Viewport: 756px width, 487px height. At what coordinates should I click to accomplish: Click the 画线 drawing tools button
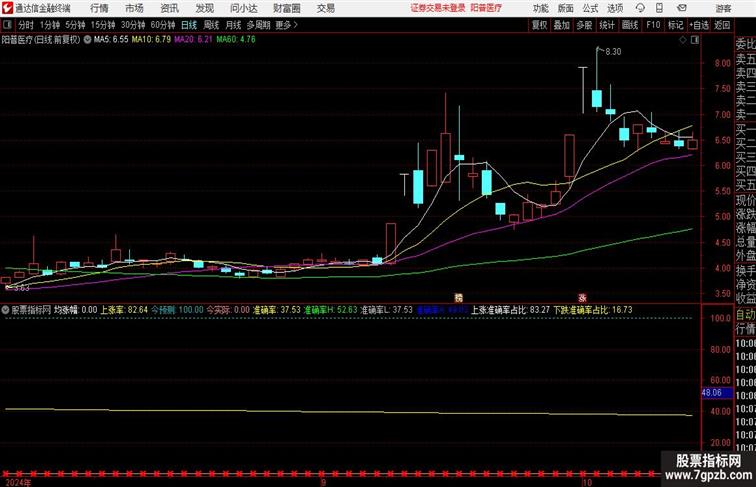pyautogui.click(x=630, y=25)
